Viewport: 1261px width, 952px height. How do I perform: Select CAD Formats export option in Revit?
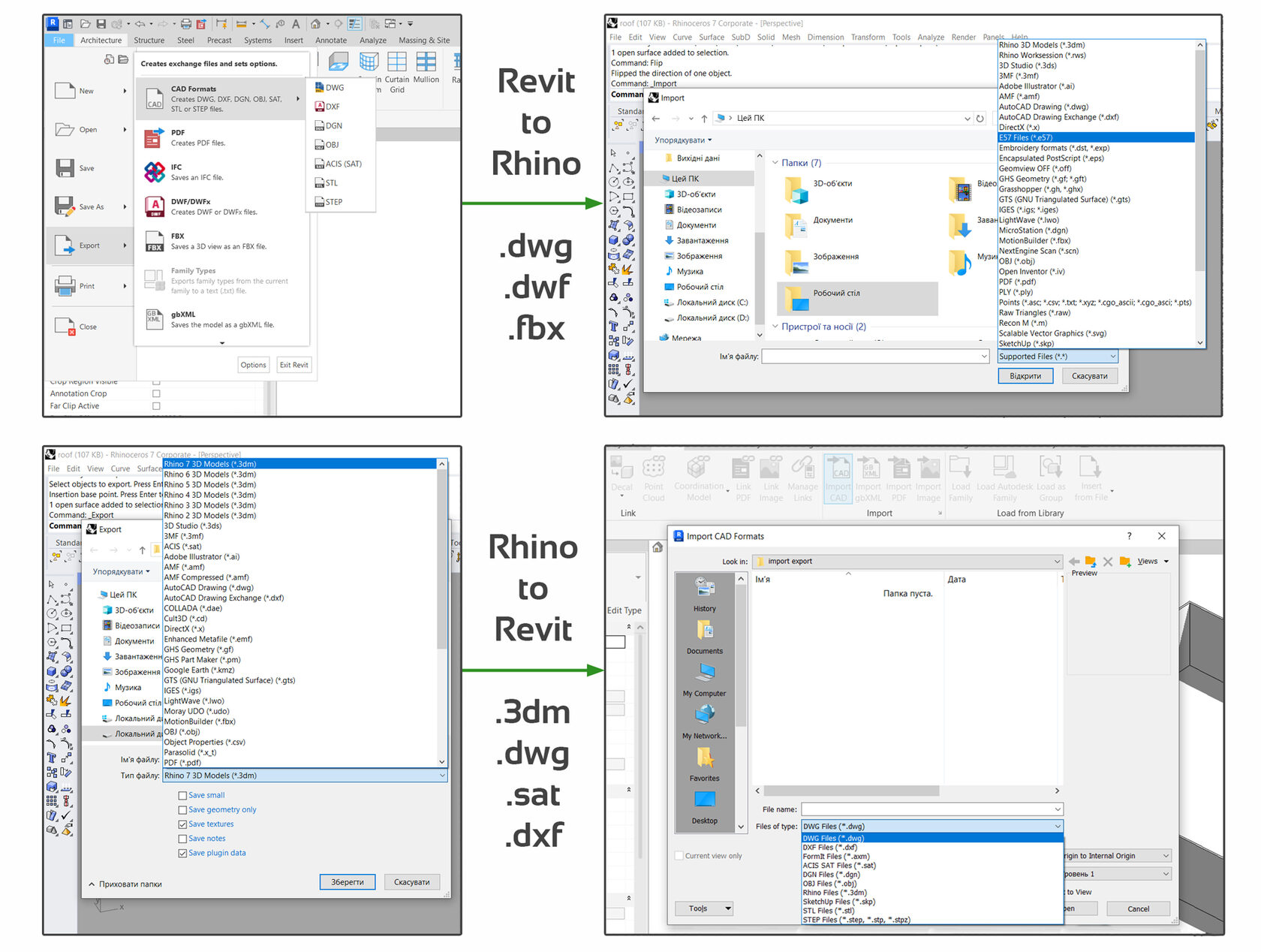pos(221,98)
